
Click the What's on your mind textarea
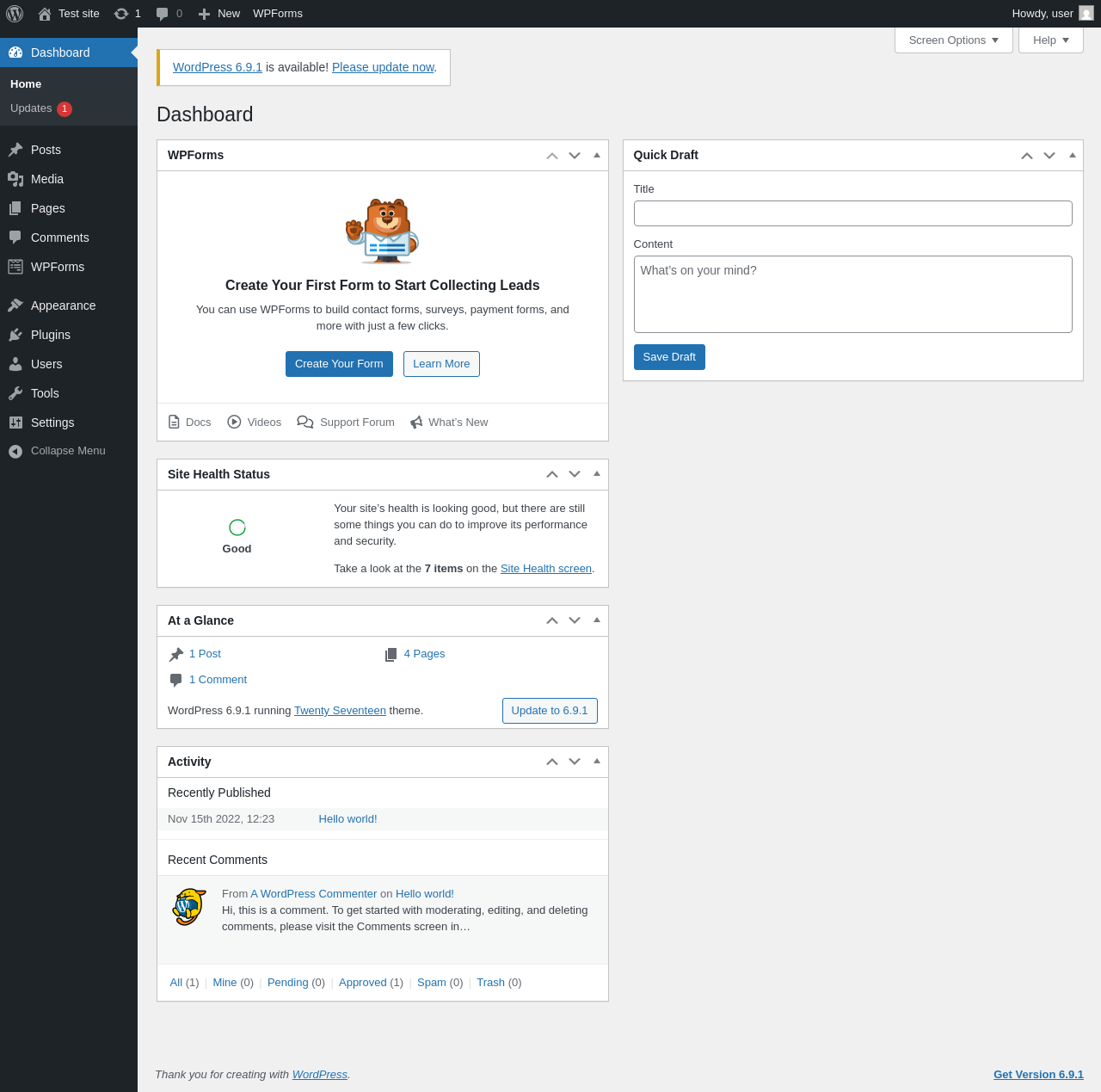coord(853,294)
